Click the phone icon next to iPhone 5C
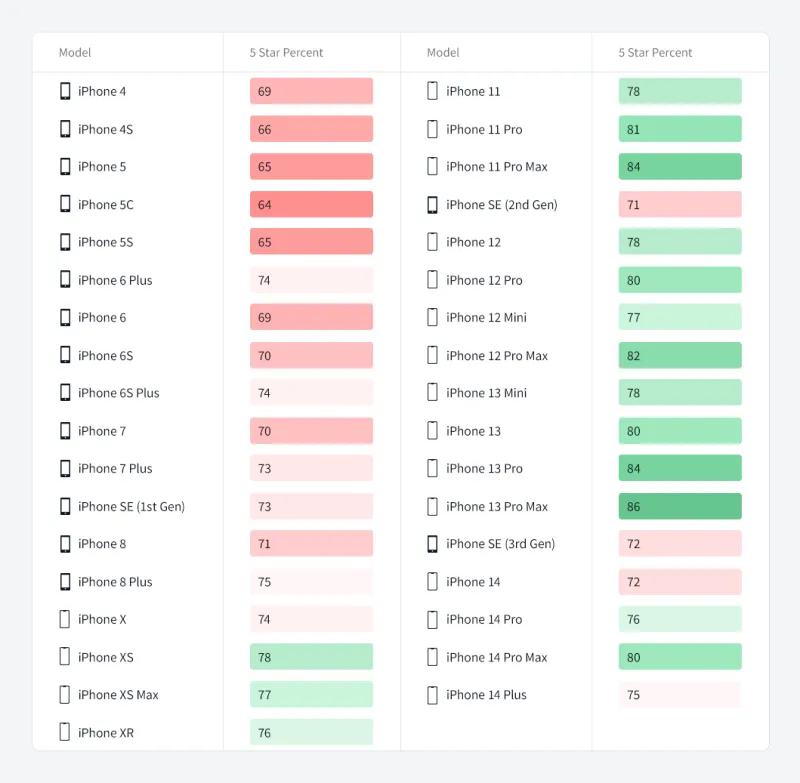This screenshot has width=800, height=783. pyautogui.click(x=65, y=204)
